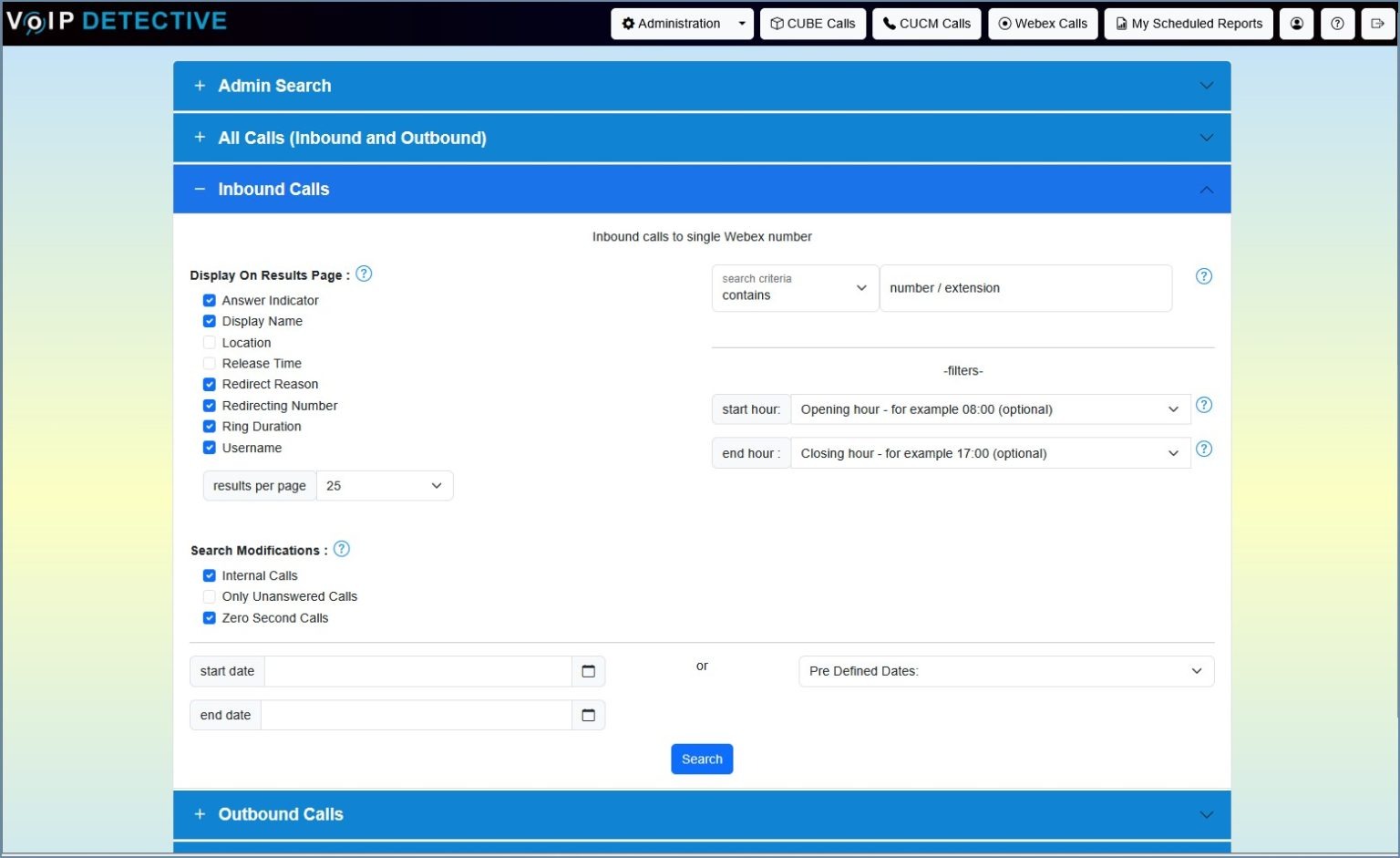
Task: Open the Administration menu
Action: (x=681, y=24)
